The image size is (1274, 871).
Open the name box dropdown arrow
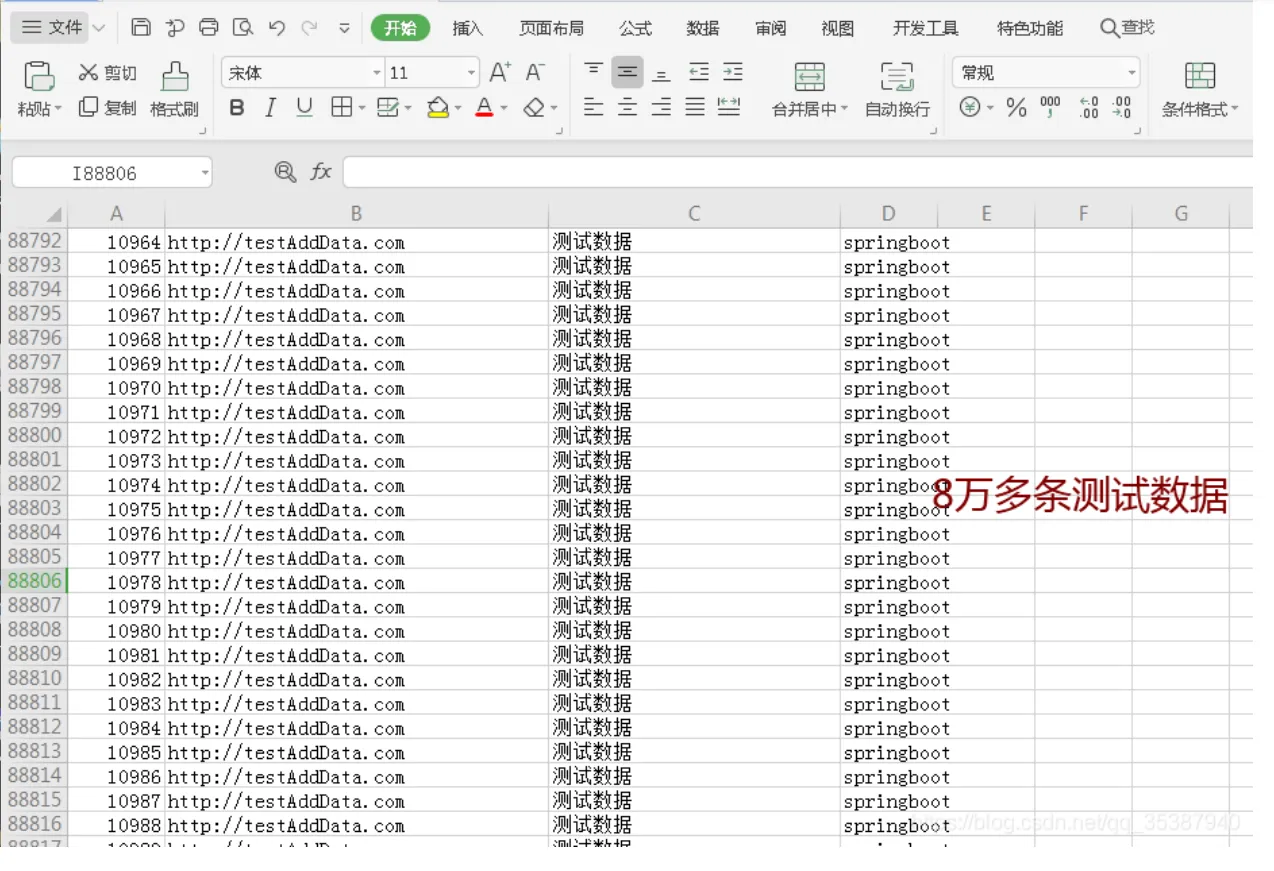(x=205, y=173)
